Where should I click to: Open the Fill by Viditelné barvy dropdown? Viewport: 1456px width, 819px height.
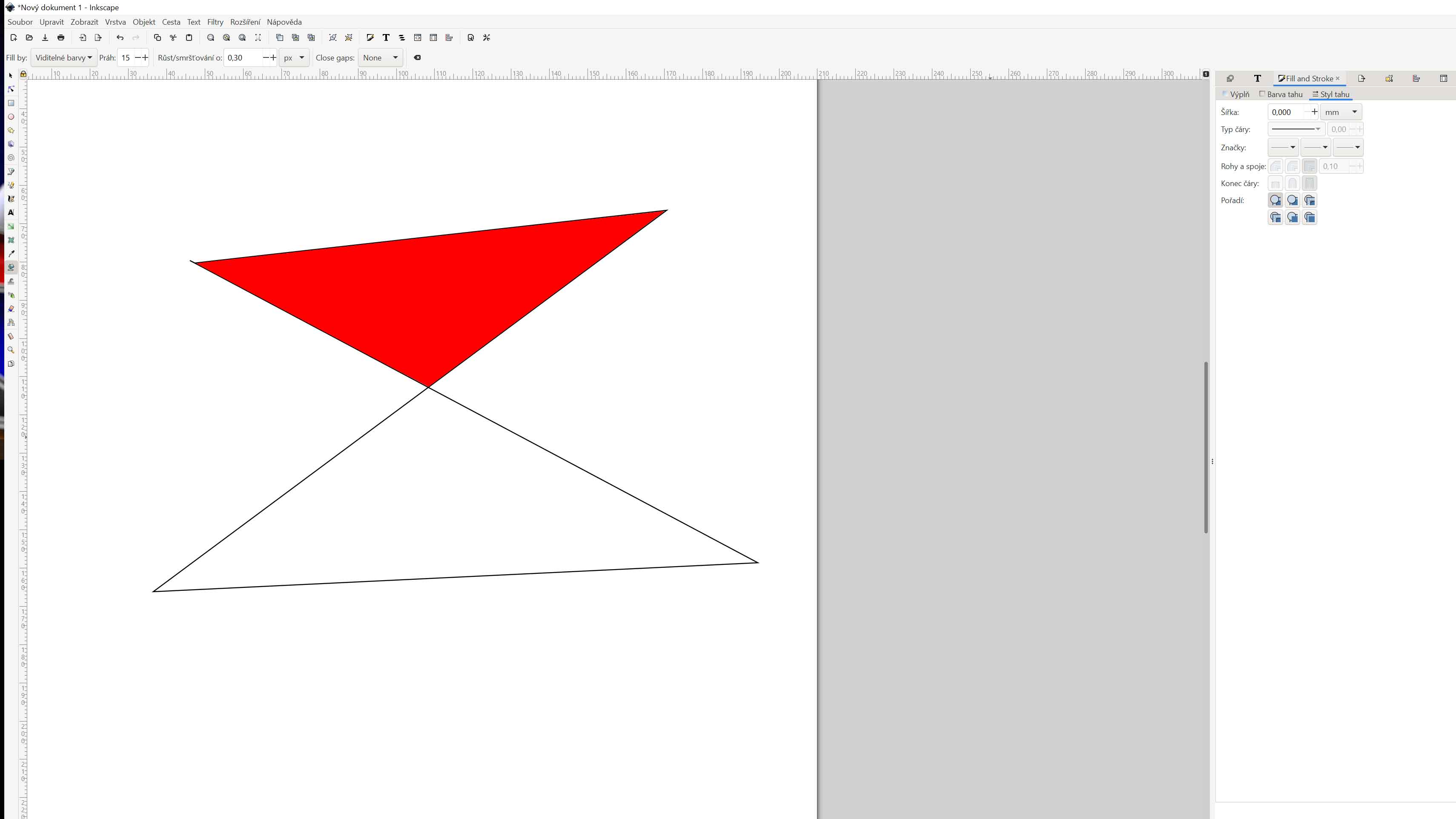[x=63, y=57]
